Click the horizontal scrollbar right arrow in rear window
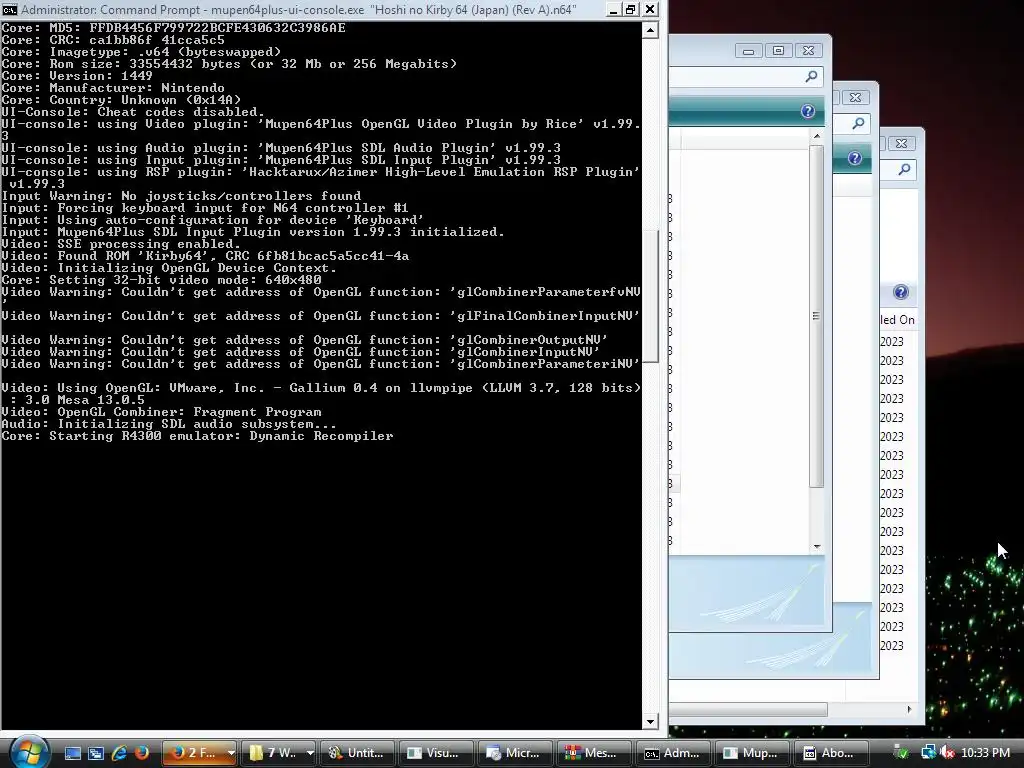Image resolution: width=1024 pixels, height=768 pixels. coord(909,709)
